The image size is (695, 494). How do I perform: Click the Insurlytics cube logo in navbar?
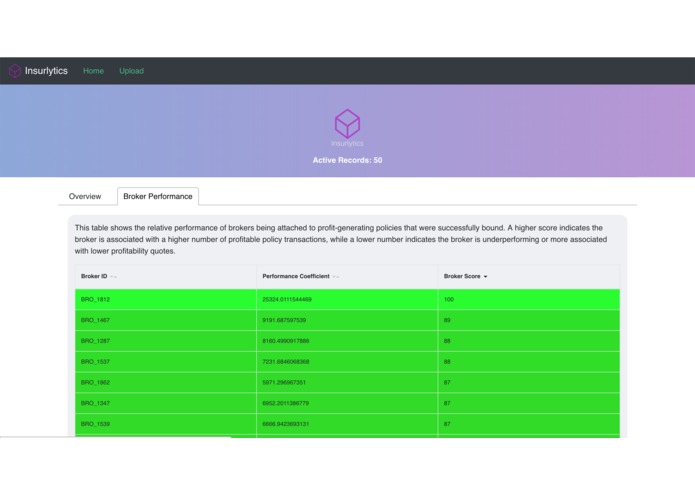[x=15, y=71]
